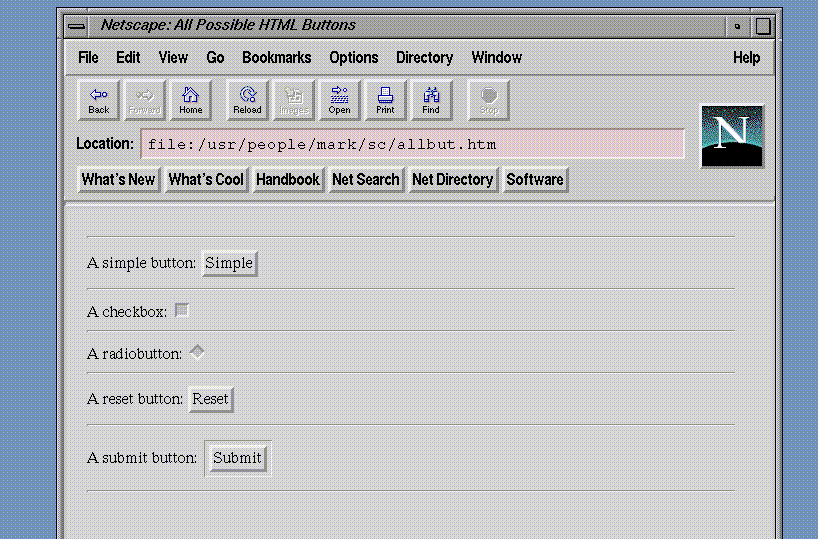This screenshot has height=539, width=818.
Task: Expand the Directory menu
Action: 424,58
